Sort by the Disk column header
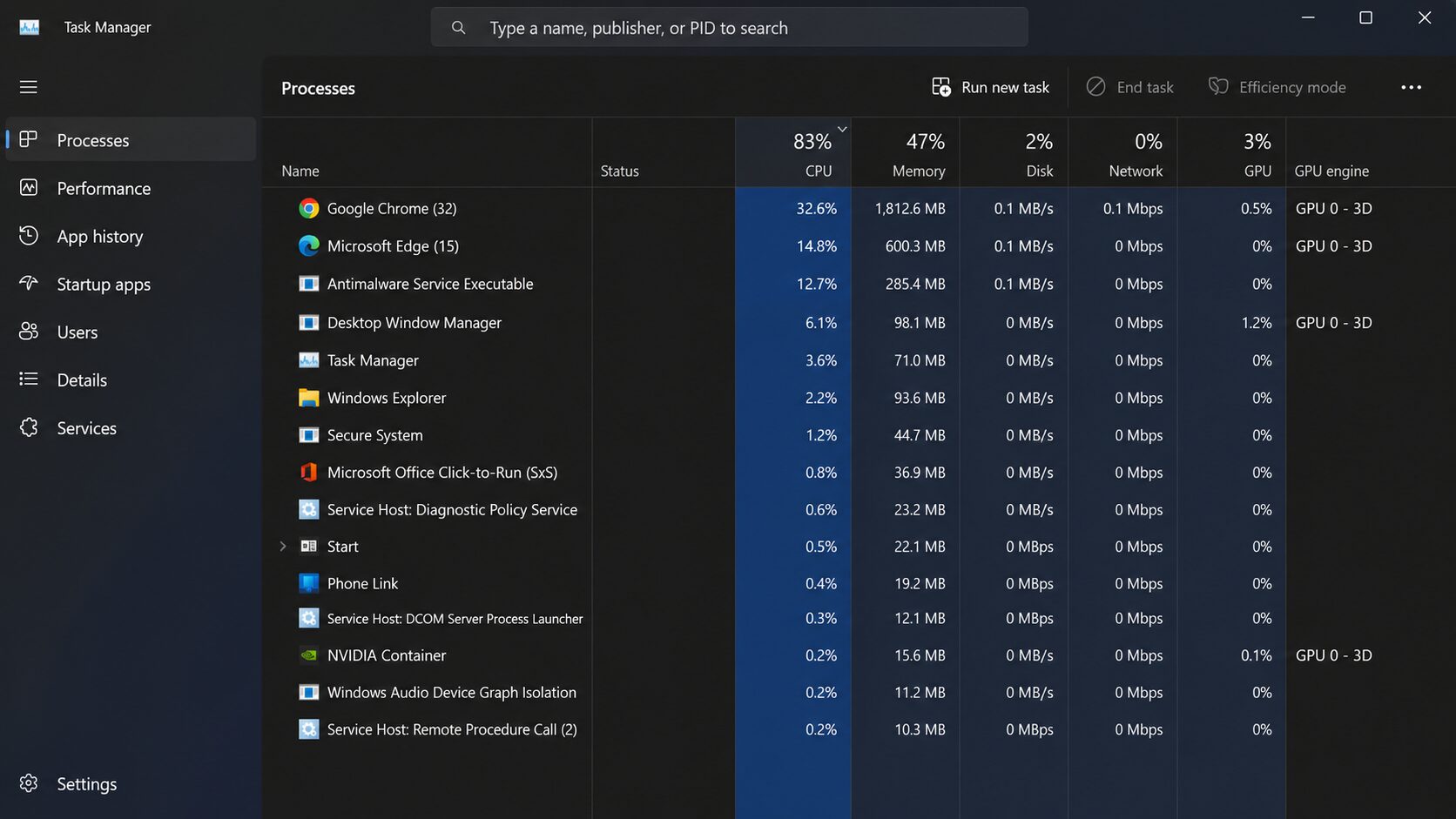 (x=1014, y=153)
